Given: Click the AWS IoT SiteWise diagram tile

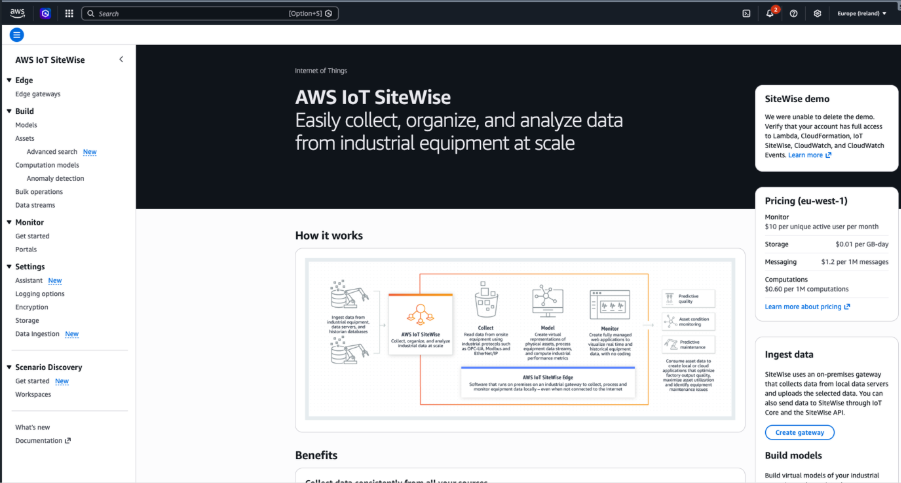Looking at the screenshot, I should [421, 324].
